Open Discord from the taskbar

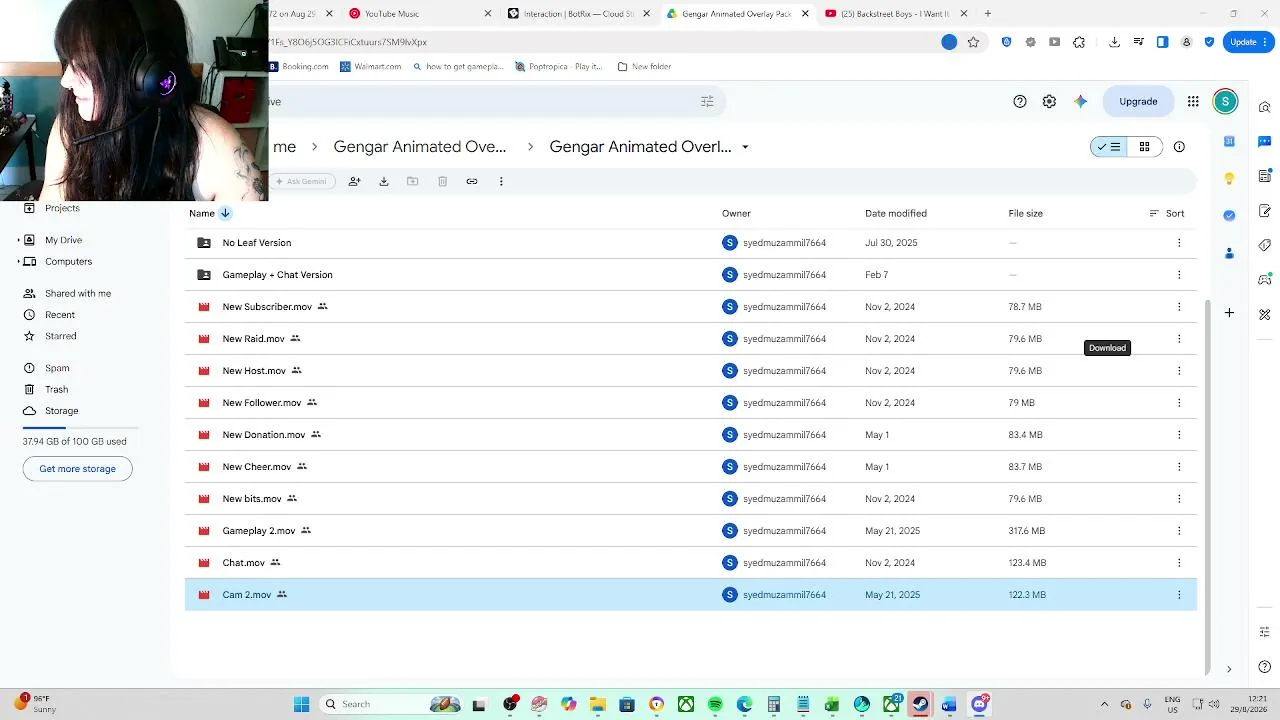(979, 704)
